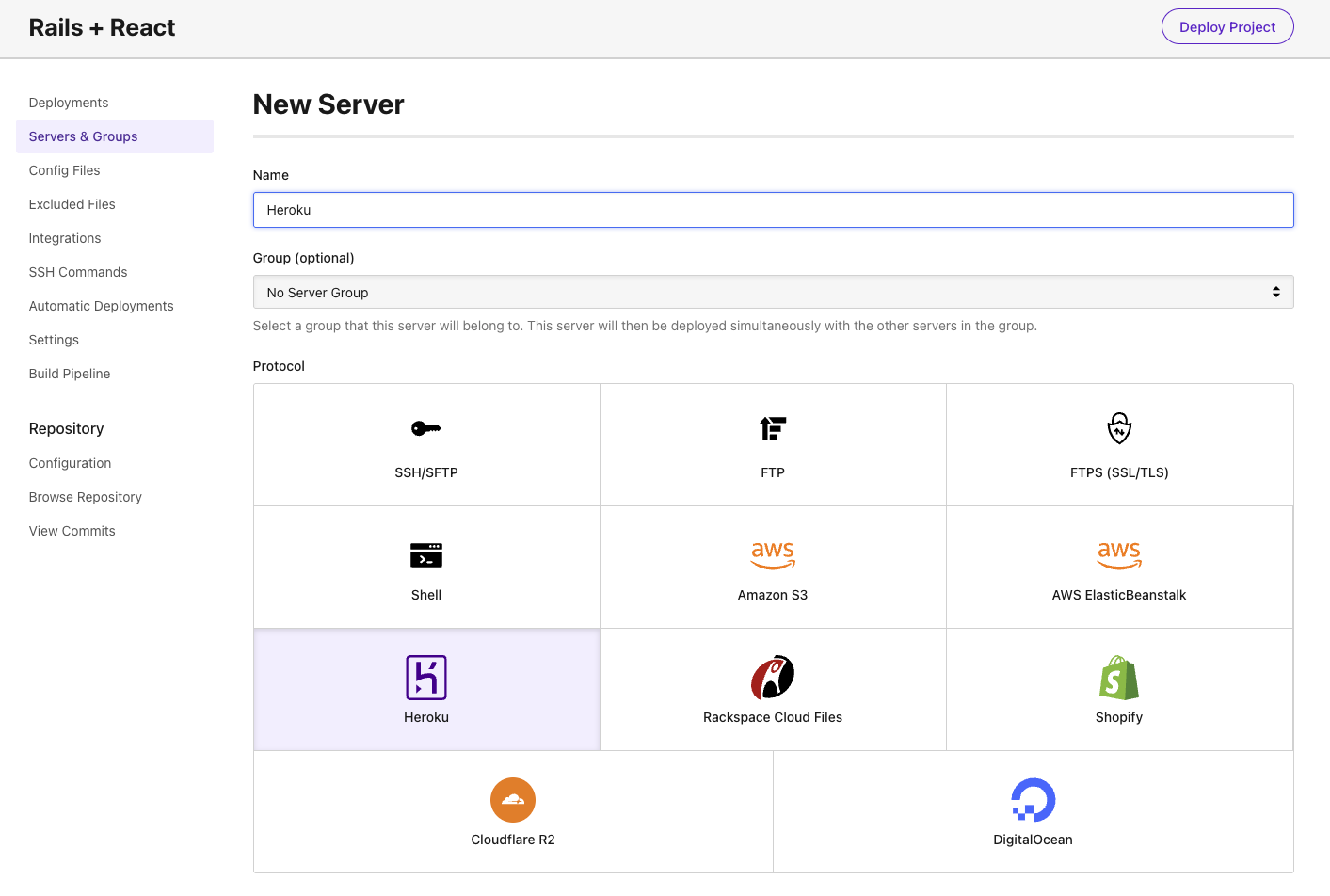Pick the FTPS shield icon
This screenshot has width=1330, height=896.
[x=1119, y=428]
